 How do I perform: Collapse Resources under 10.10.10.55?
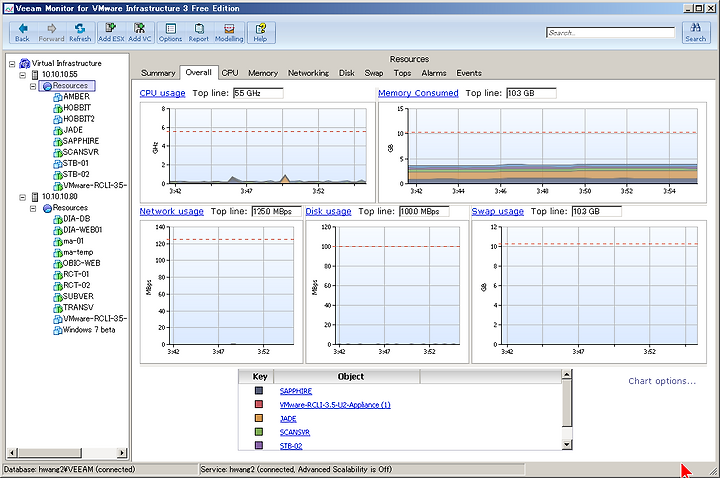33,86
